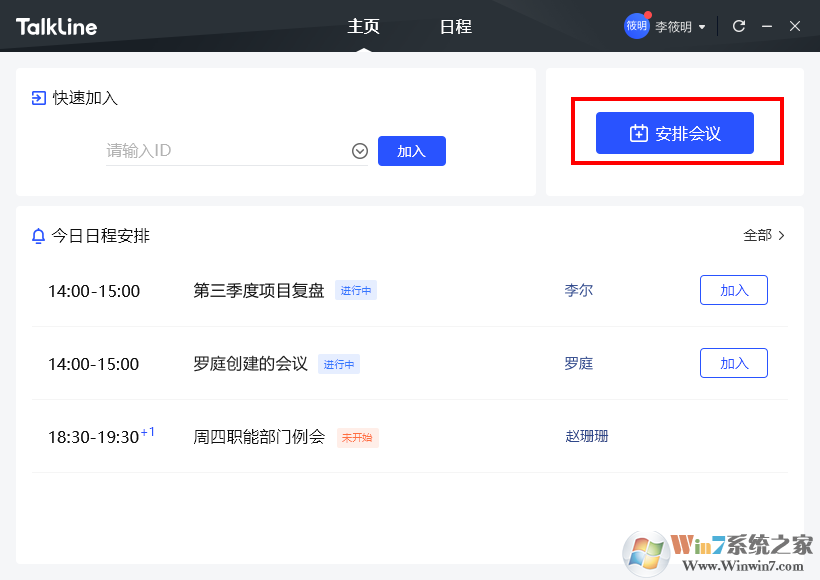Click the 安排会议 button
This screenshot has height=580, width=820.
(675, 133)
